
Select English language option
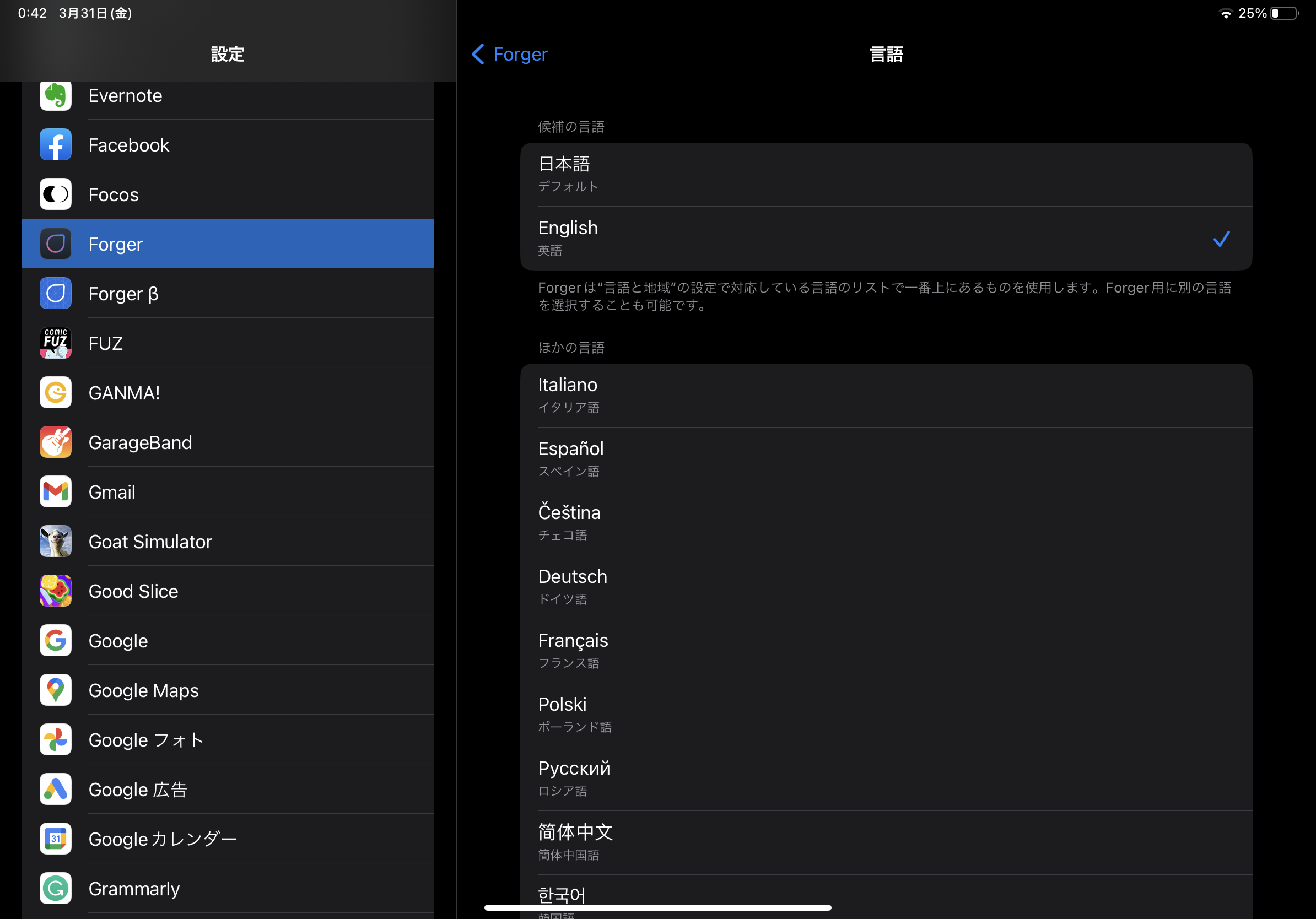[886, 239]
